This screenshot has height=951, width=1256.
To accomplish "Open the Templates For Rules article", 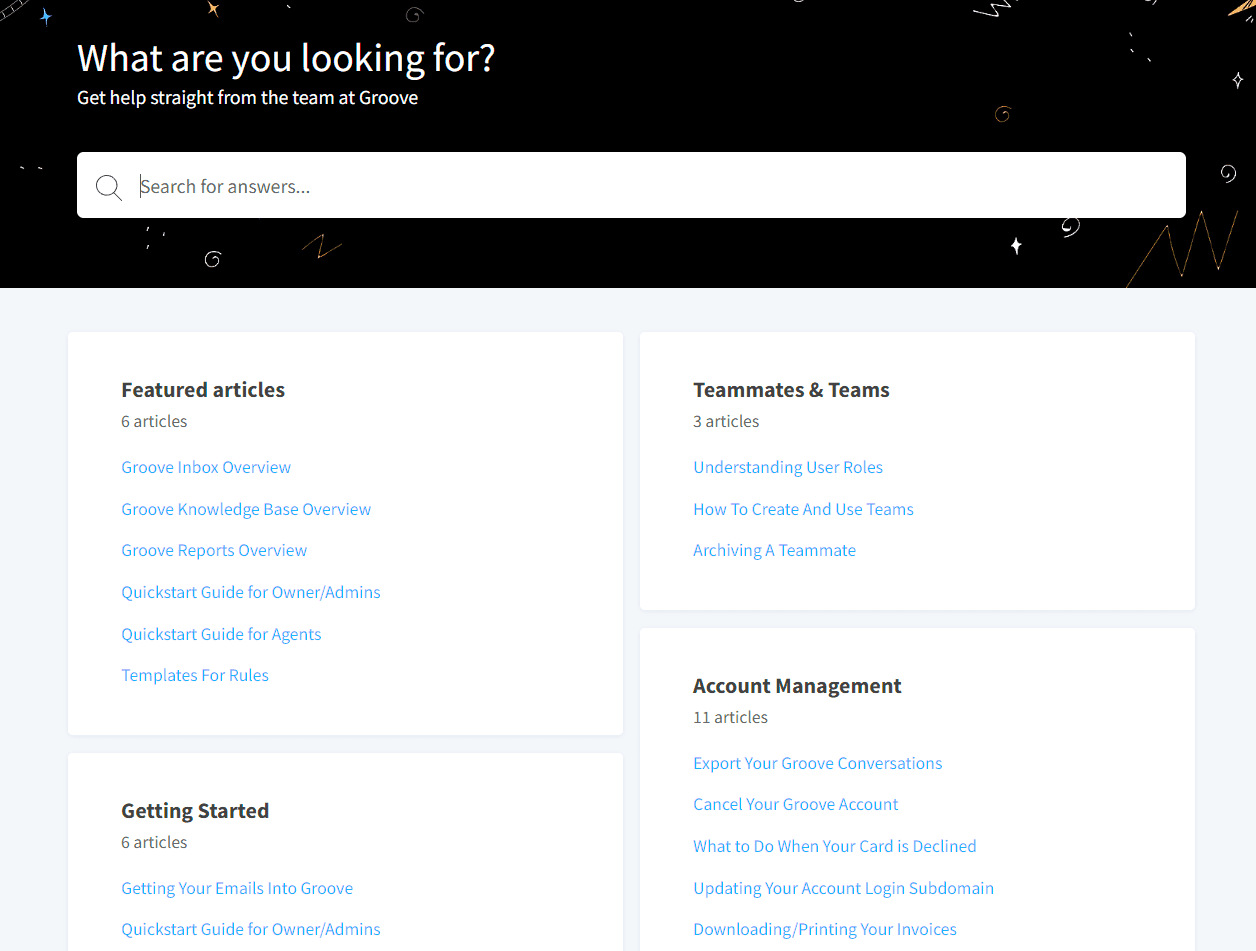I will 195,675.
